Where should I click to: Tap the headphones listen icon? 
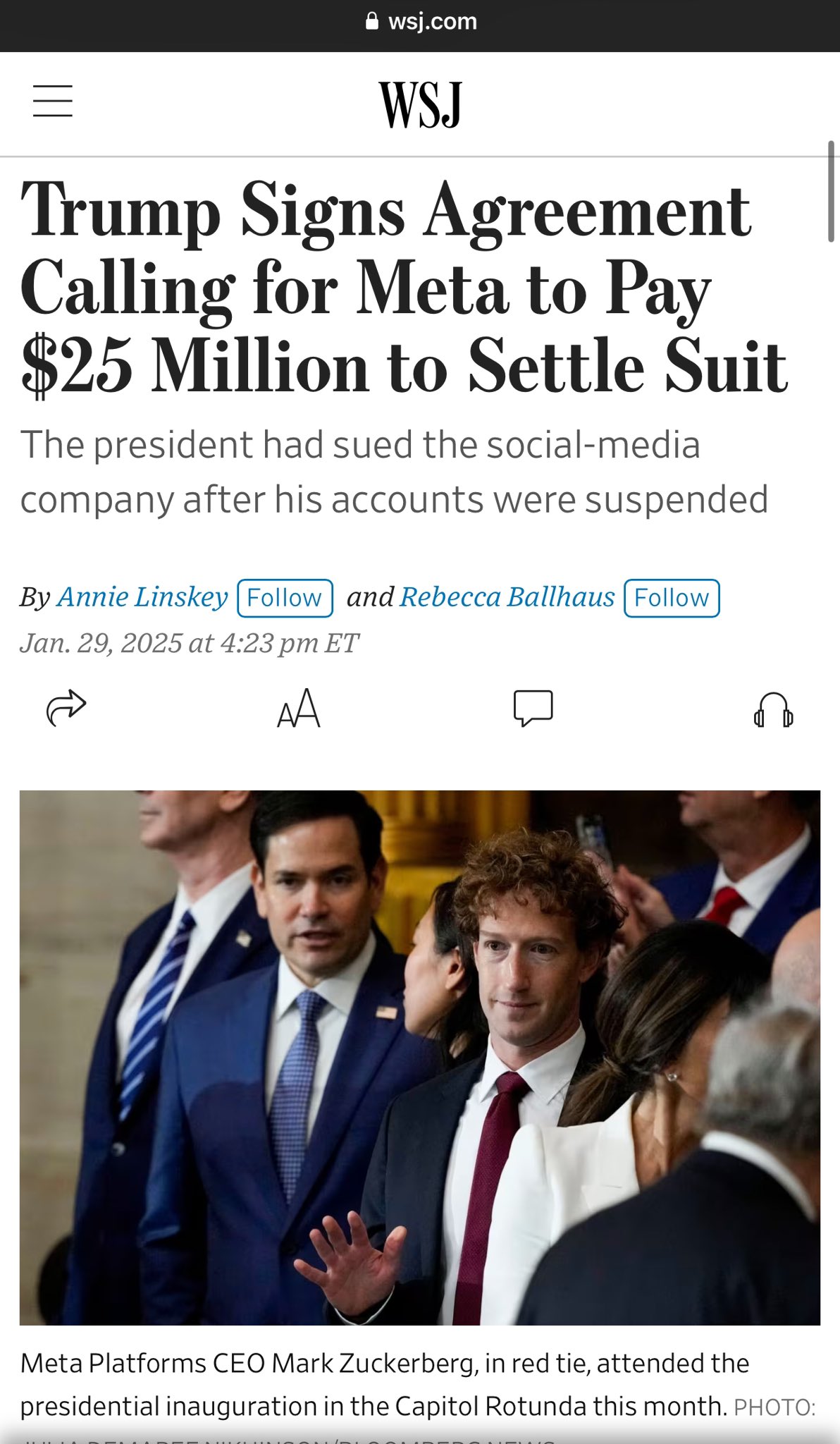tap(773, 709)
